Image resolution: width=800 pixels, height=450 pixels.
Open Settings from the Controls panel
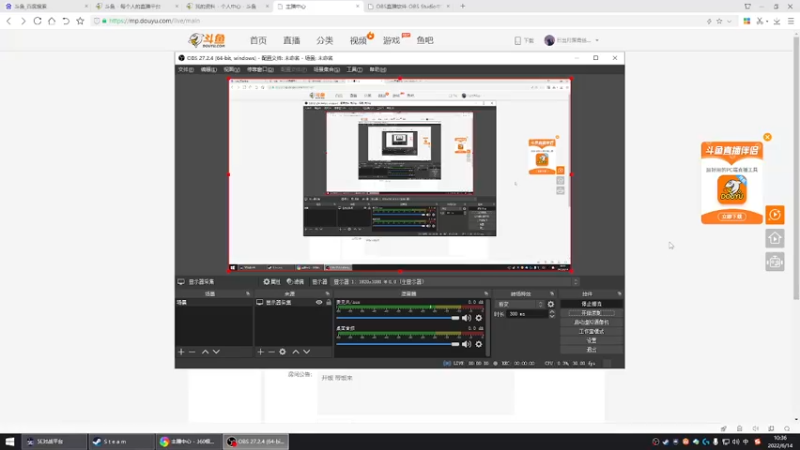[591, 341]
